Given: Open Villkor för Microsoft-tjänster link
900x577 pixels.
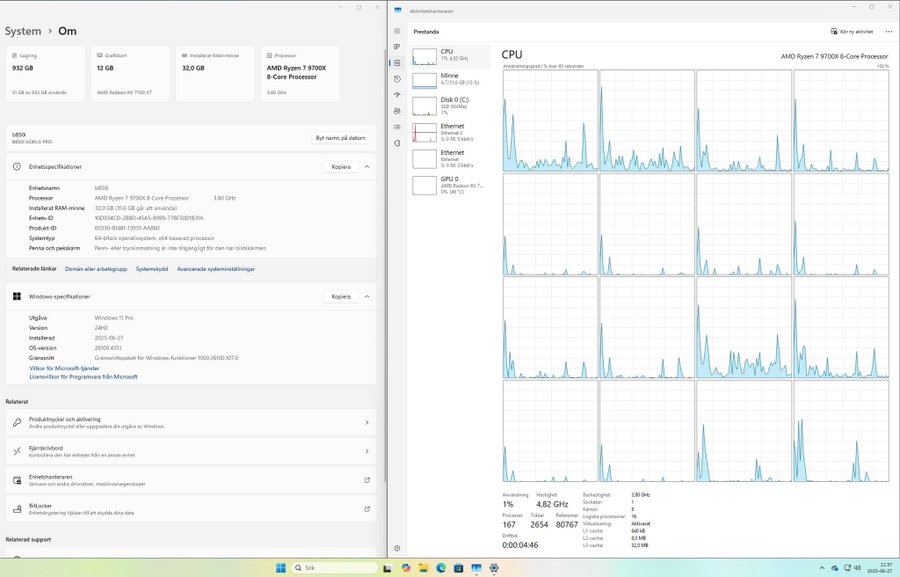Looking at the screenshot, I should pyautogui.click(x=64, y=368).
